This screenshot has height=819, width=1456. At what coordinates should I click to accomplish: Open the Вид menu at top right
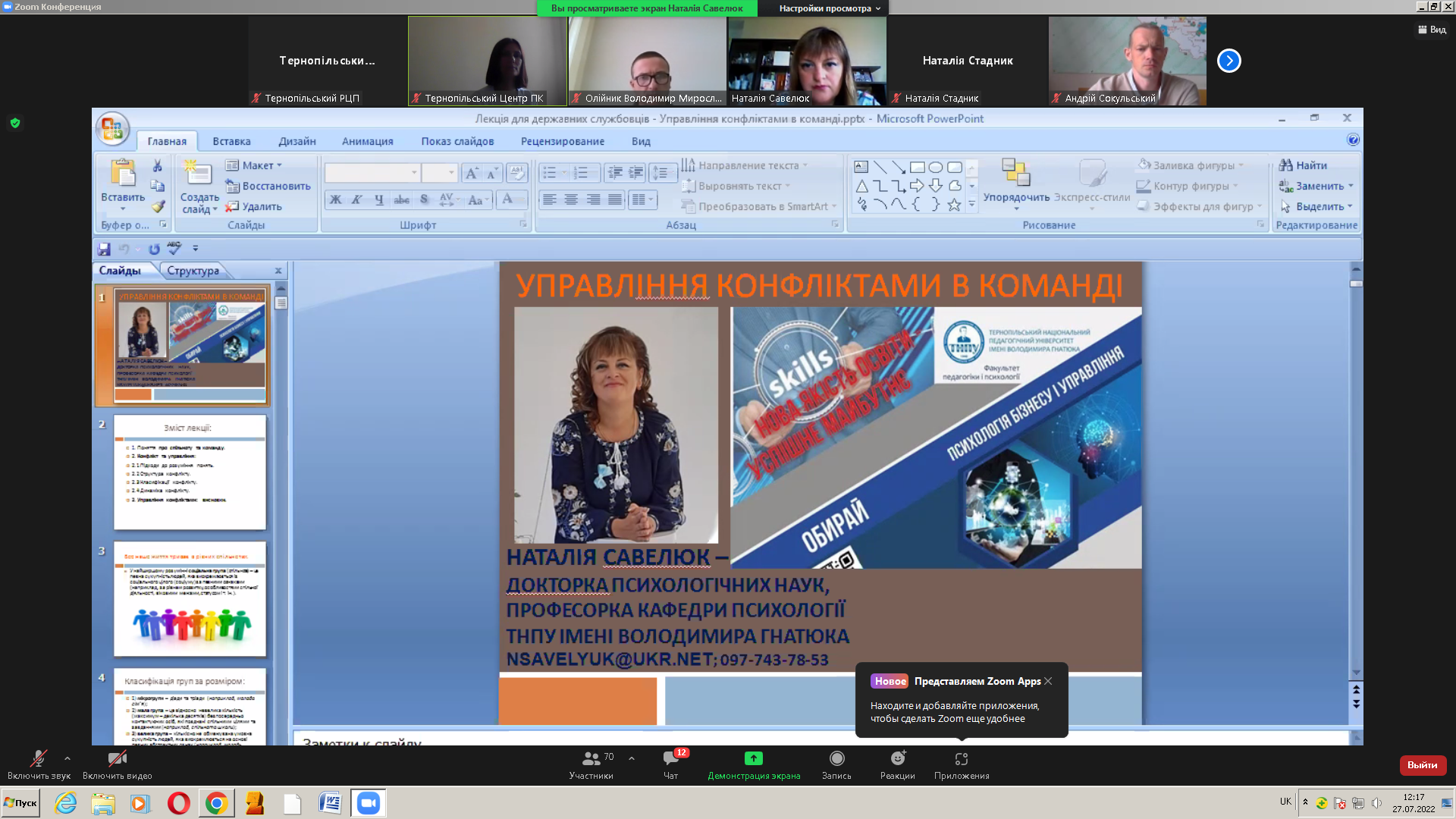1432,30
